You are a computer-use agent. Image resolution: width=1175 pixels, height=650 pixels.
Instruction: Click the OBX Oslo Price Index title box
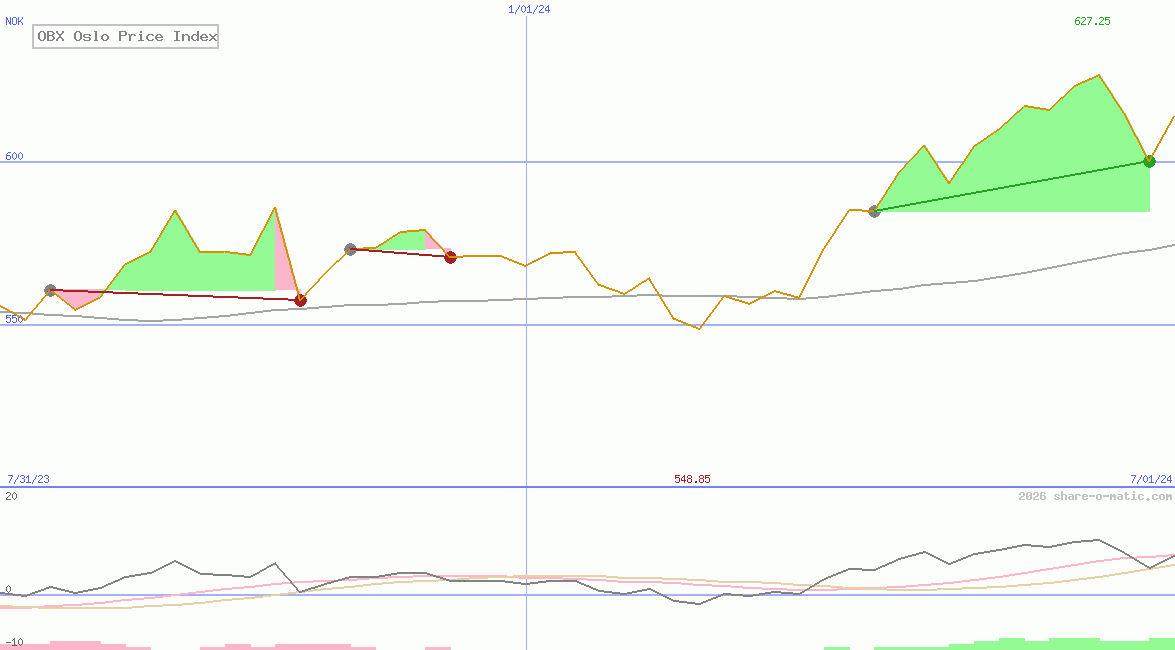tap(125, 36)
